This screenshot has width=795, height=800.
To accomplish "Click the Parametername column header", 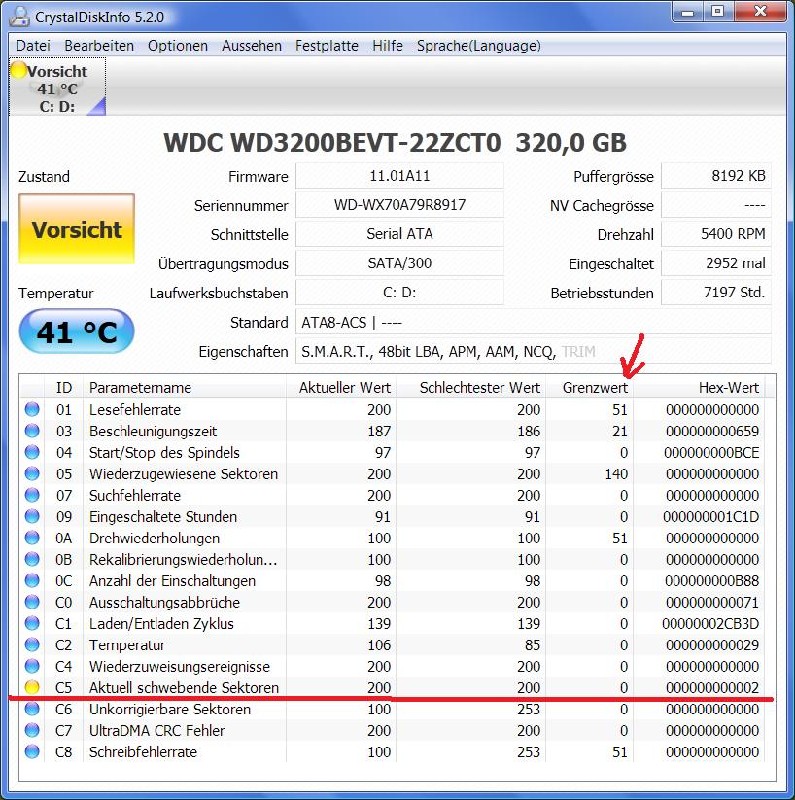I will click(x=140, y=388).
